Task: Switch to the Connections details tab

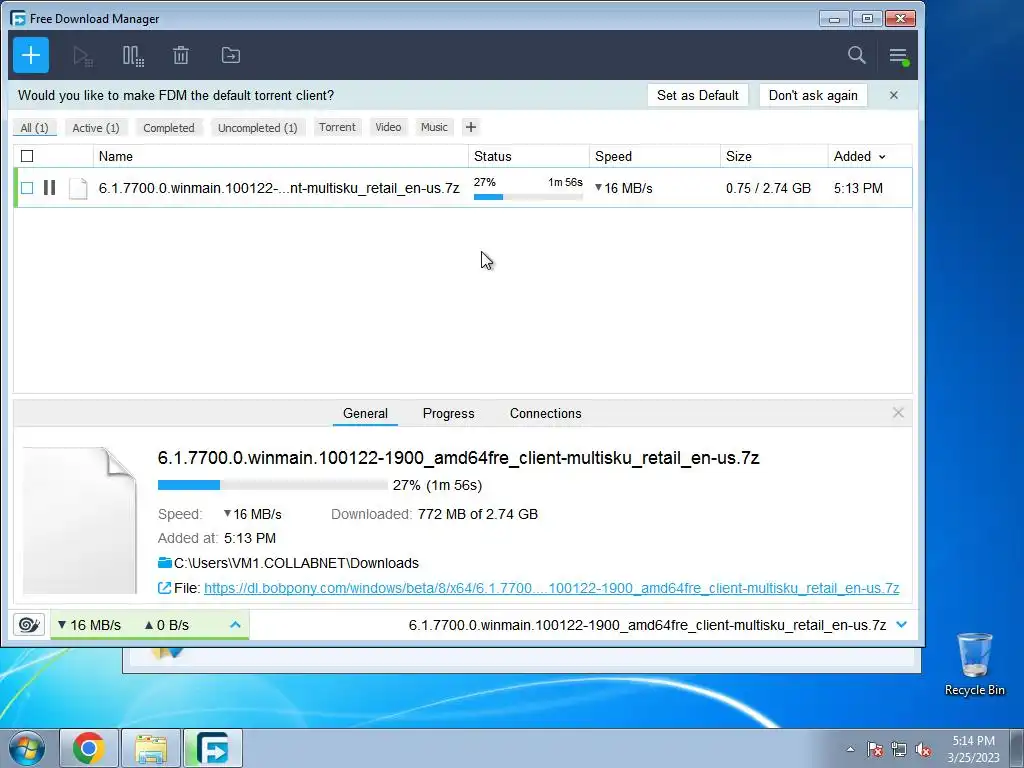Action: [x=545, y=413]
